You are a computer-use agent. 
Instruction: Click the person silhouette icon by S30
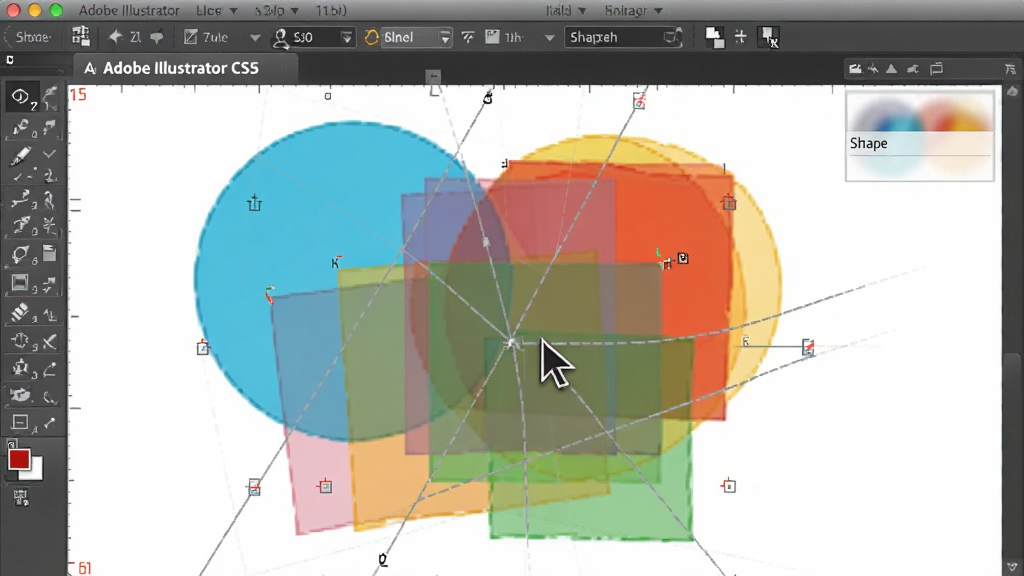click(x=281, y=38)
